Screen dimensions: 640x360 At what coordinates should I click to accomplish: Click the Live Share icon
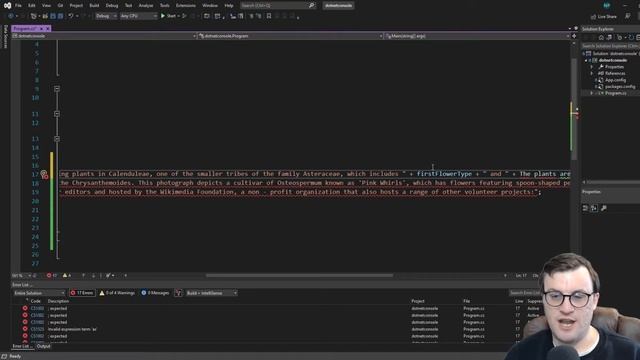click(593, 16)
